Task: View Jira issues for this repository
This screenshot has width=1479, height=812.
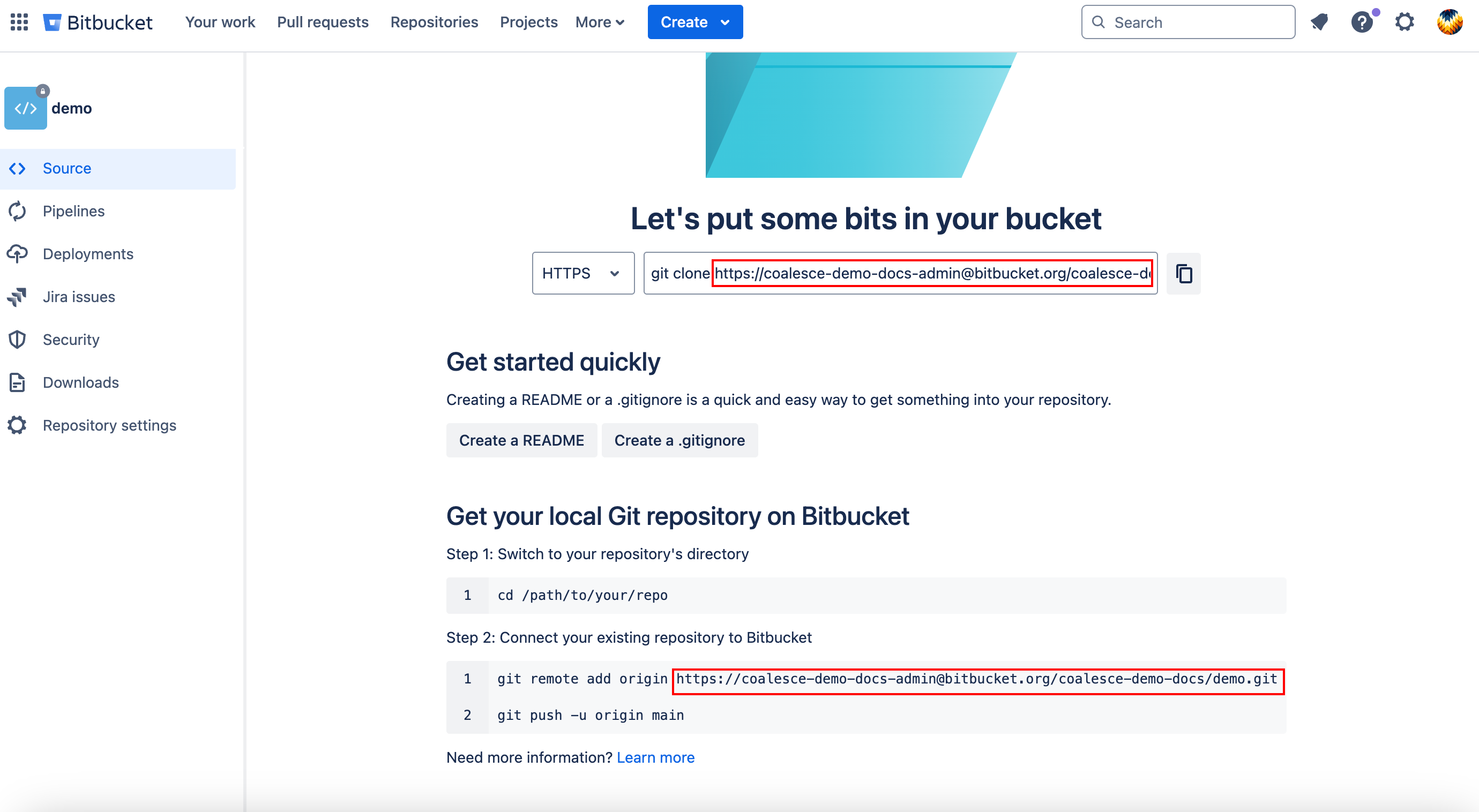Action: [x=79, y=297]
